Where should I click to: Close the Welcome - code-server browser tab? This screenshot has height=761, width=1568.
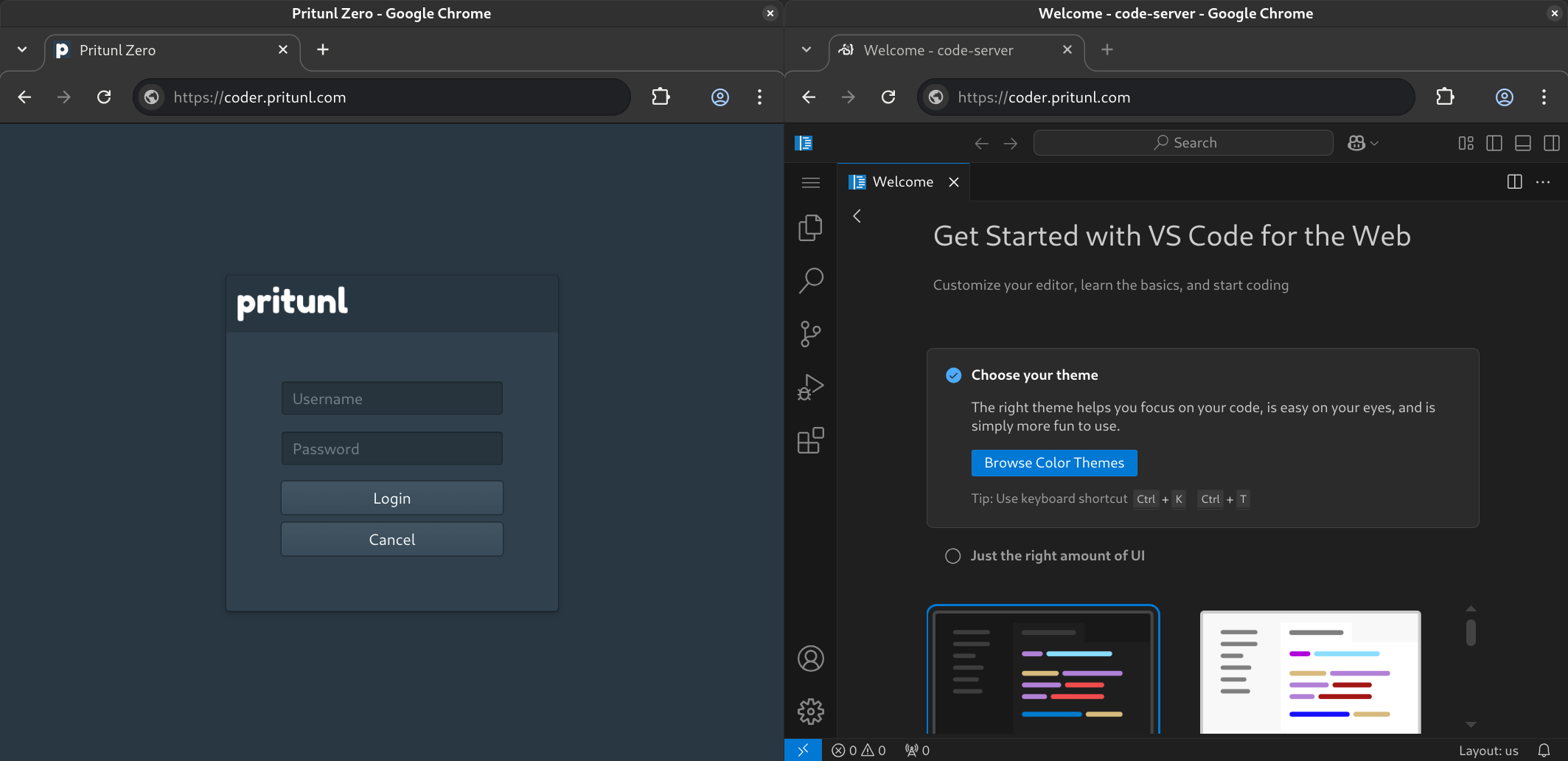tap(1067, 49)
